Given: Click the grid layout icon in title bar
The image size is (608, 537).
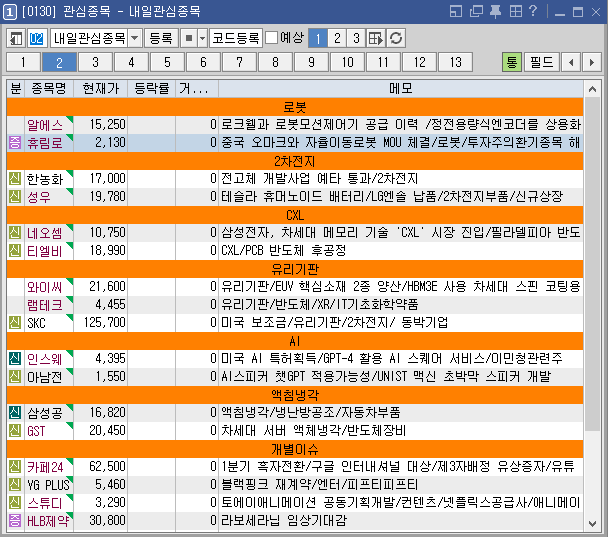Looking at the screenshot, I should pyautogui.click(x=516, y=11).
